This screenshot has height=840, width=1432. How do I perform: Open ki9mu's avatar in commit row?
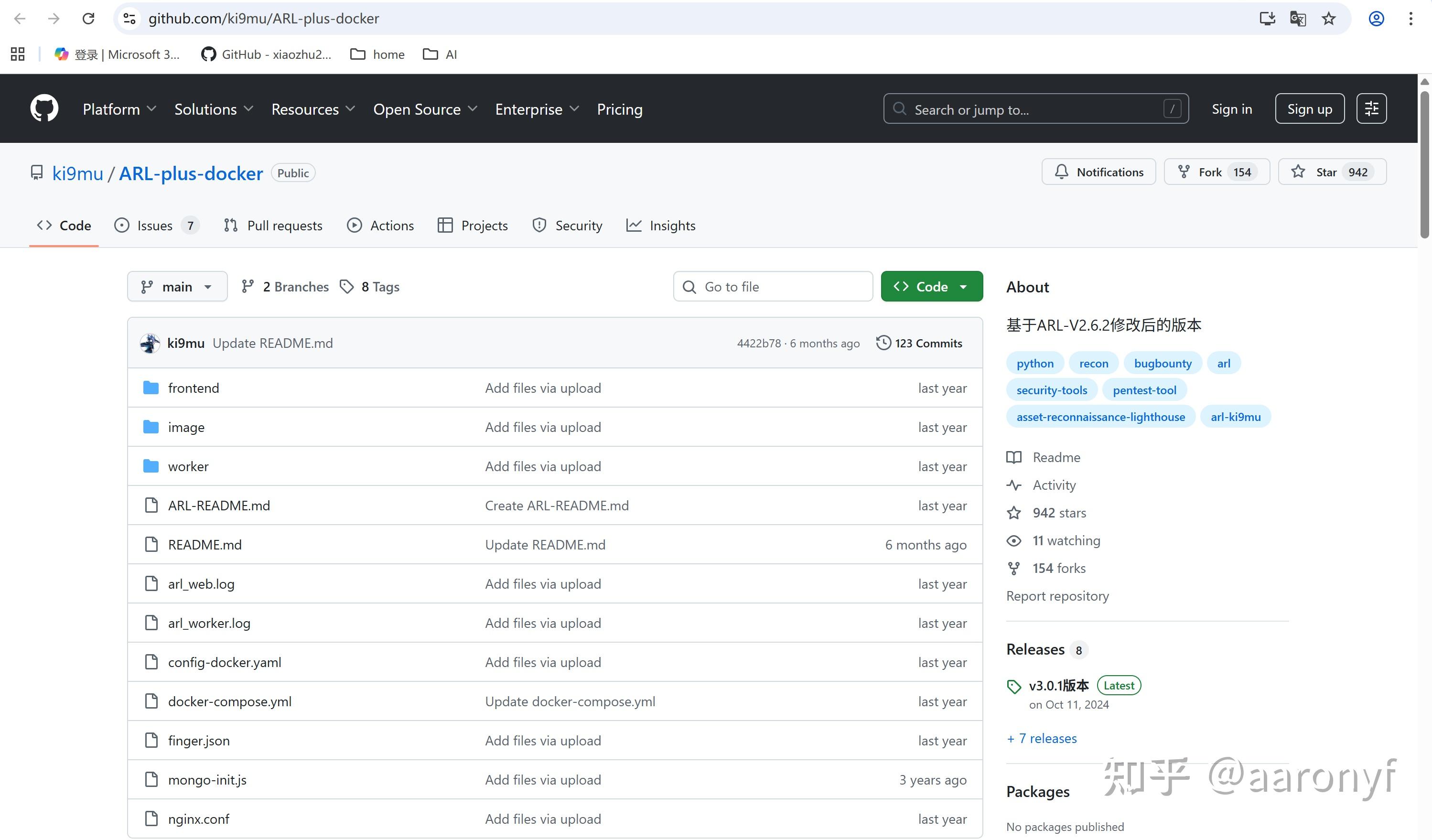coord(150,343)
